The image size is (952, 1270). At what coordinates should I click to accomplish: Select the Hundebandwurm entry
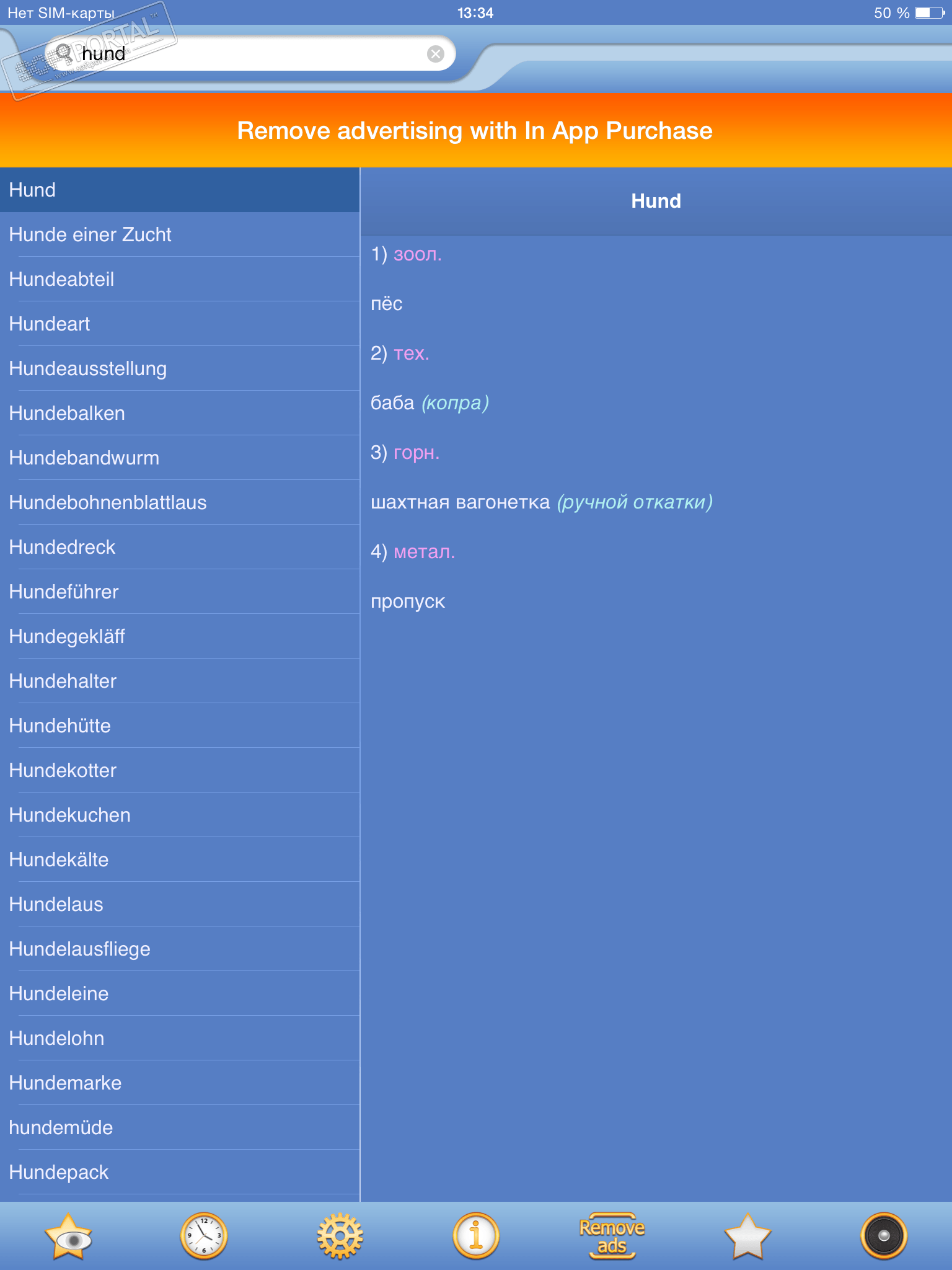point(180,458)
